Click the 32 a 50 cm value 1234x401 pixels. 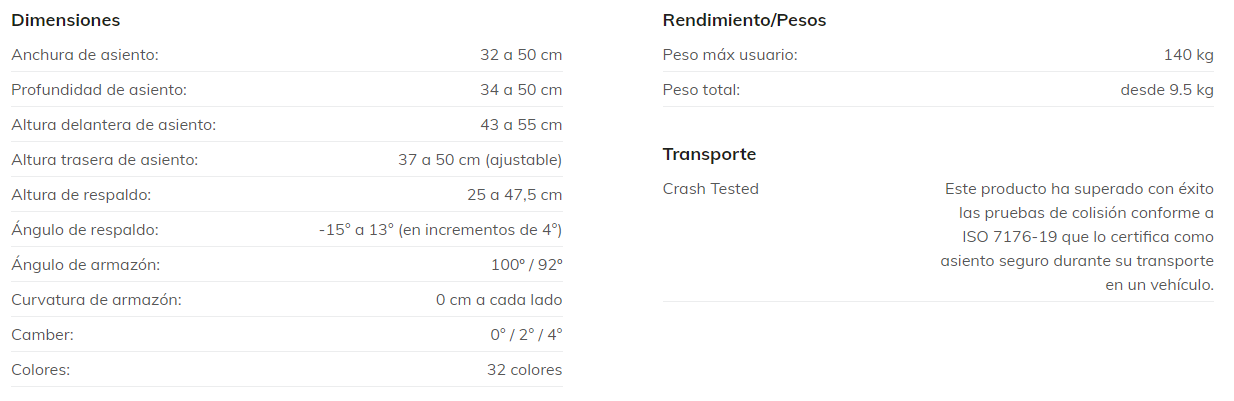(521, 55)
